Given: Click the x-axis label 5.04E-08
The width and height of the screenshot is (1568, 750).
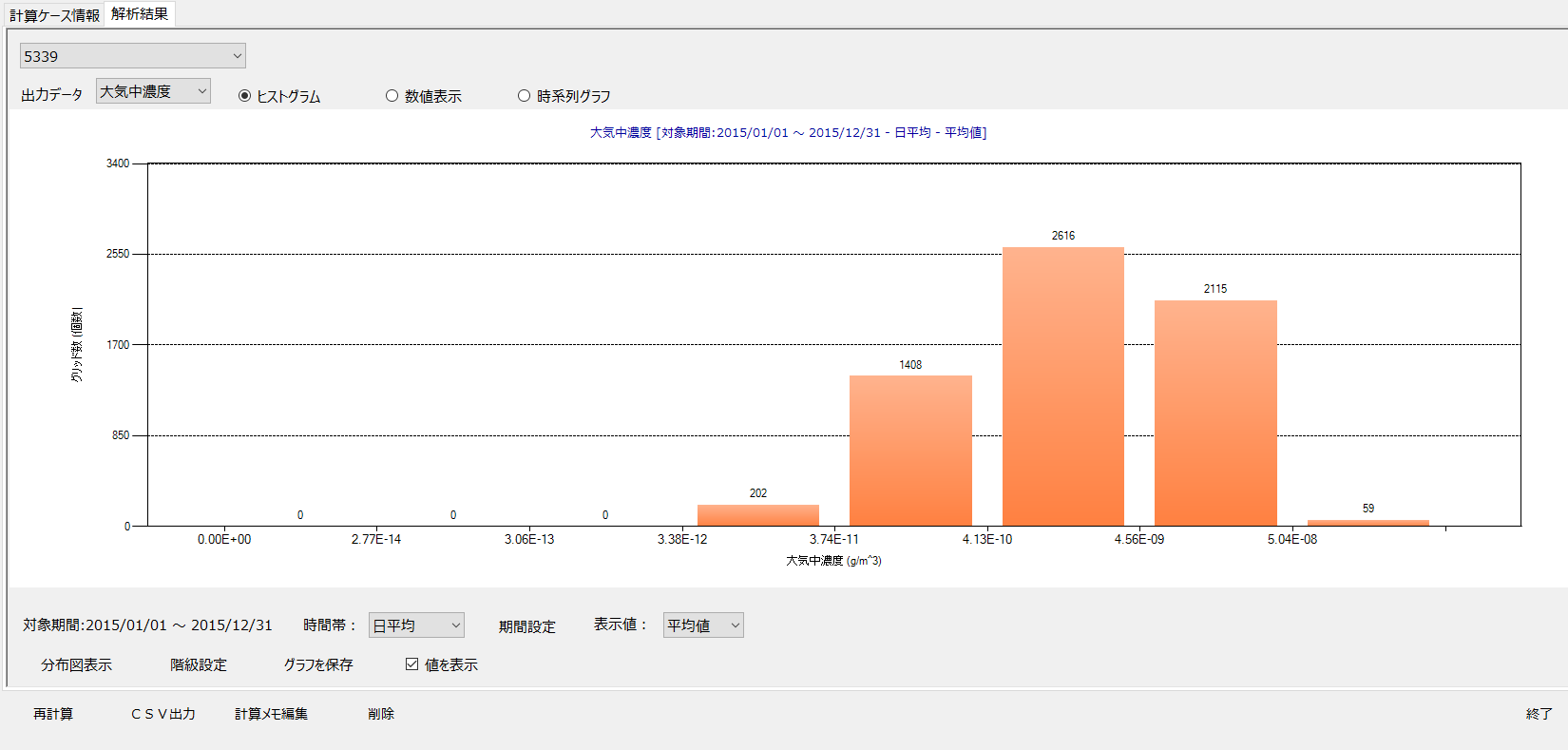Looking at the screenshot, I should (x=1292, y=539).
